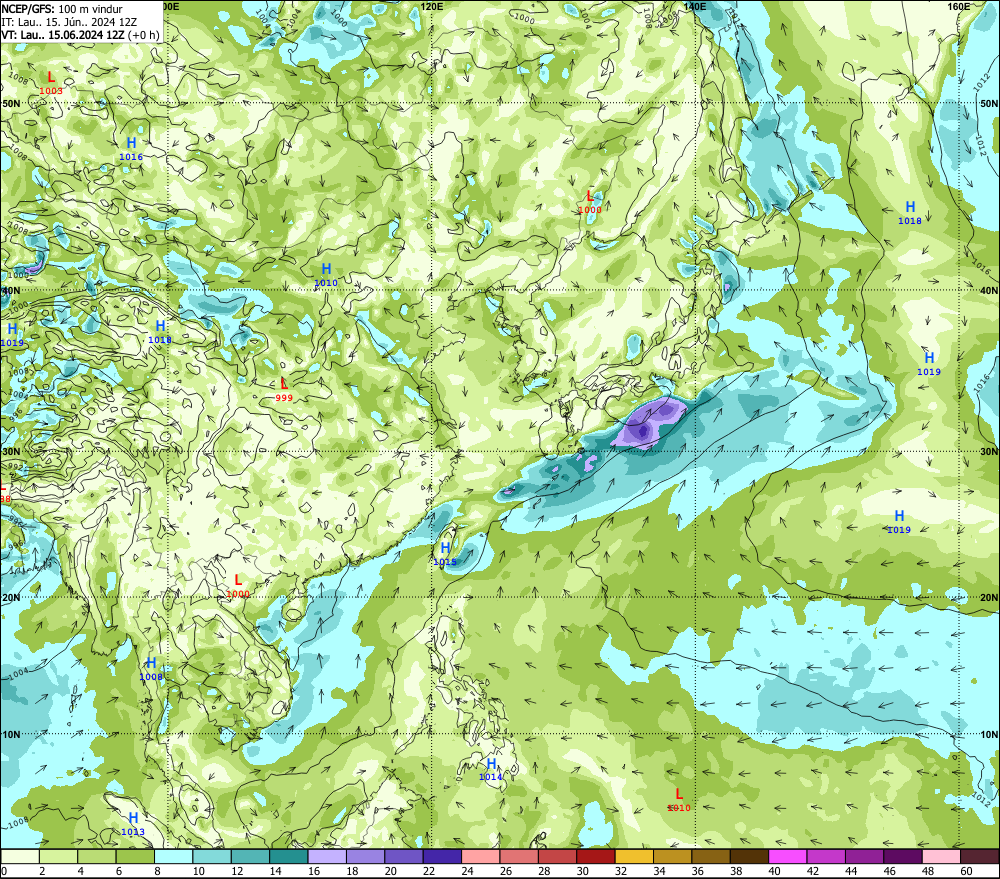Image resolution: width=1000 pixels, height=879 pixels.
Task: Click the 'VT: Lau.. 15.06.2024 12Z (+0 h)' line
Action: click(x=80, y=35)
